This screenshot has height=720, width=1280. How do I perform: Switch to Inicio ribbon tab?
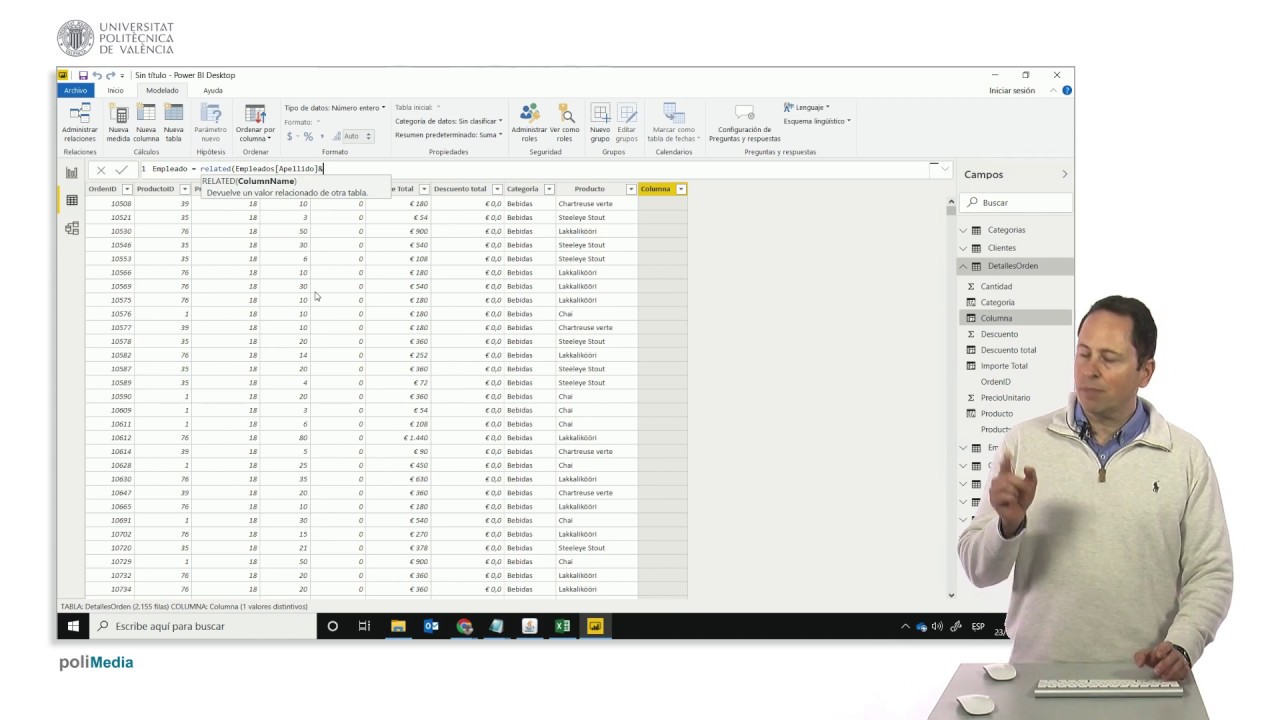pos(116,90)
